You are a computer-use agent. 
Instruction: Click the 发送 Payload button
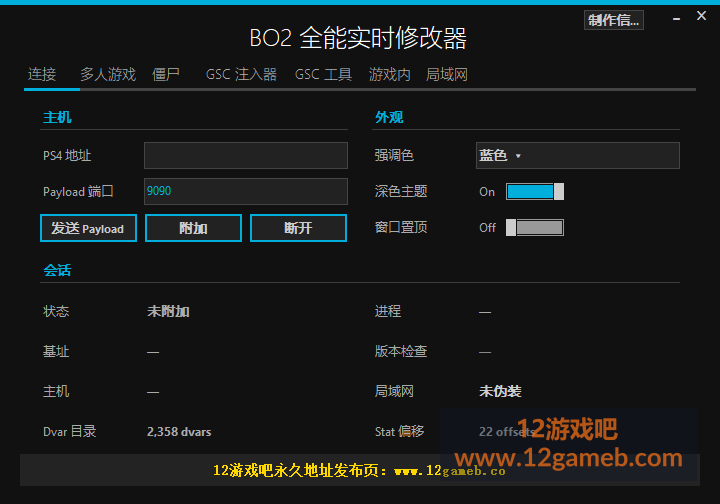[88, 228]
